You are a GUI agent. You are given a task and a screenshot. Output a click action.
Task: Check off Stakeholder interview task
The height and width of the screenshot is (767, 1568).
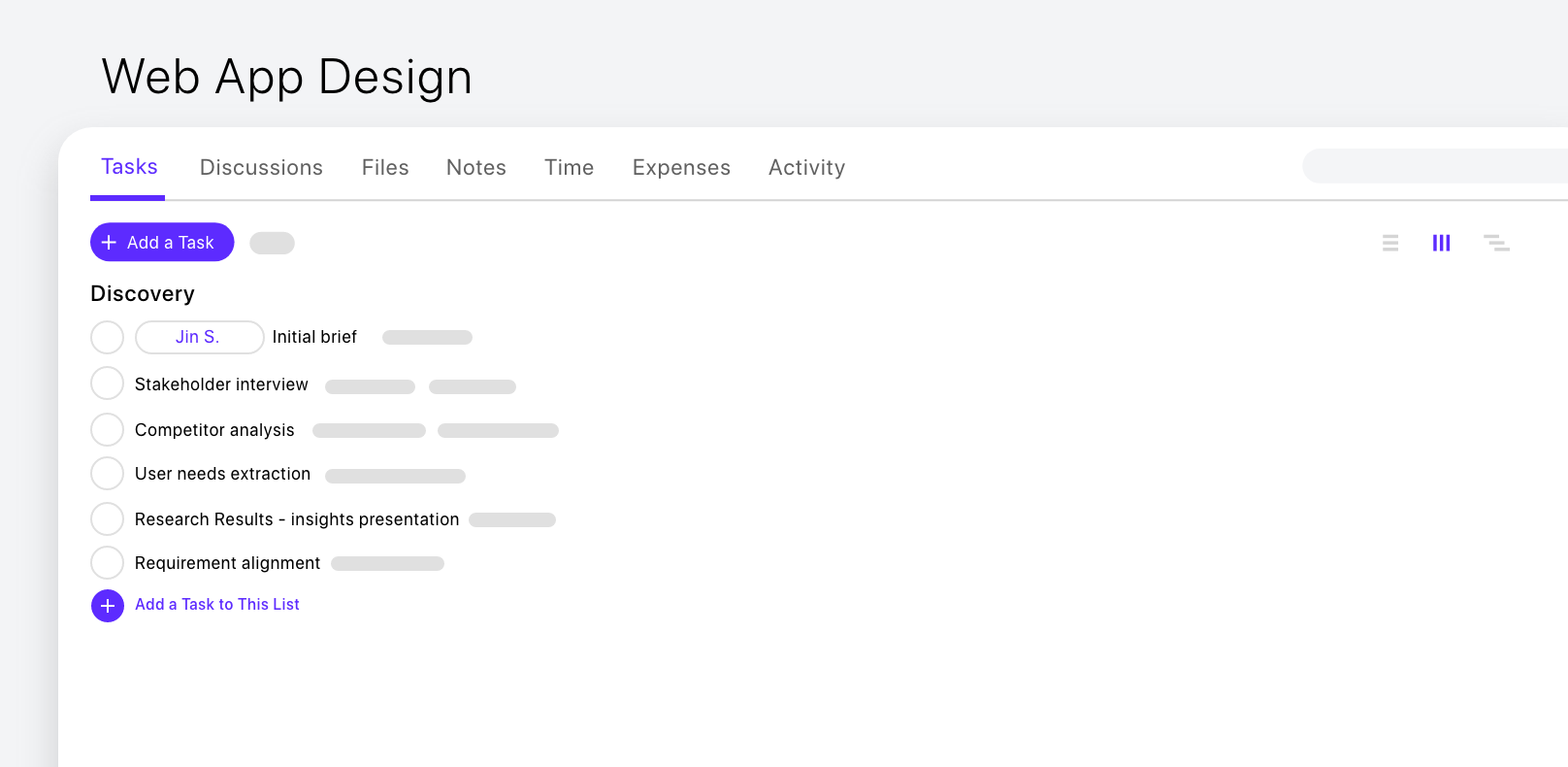[107, 383]
